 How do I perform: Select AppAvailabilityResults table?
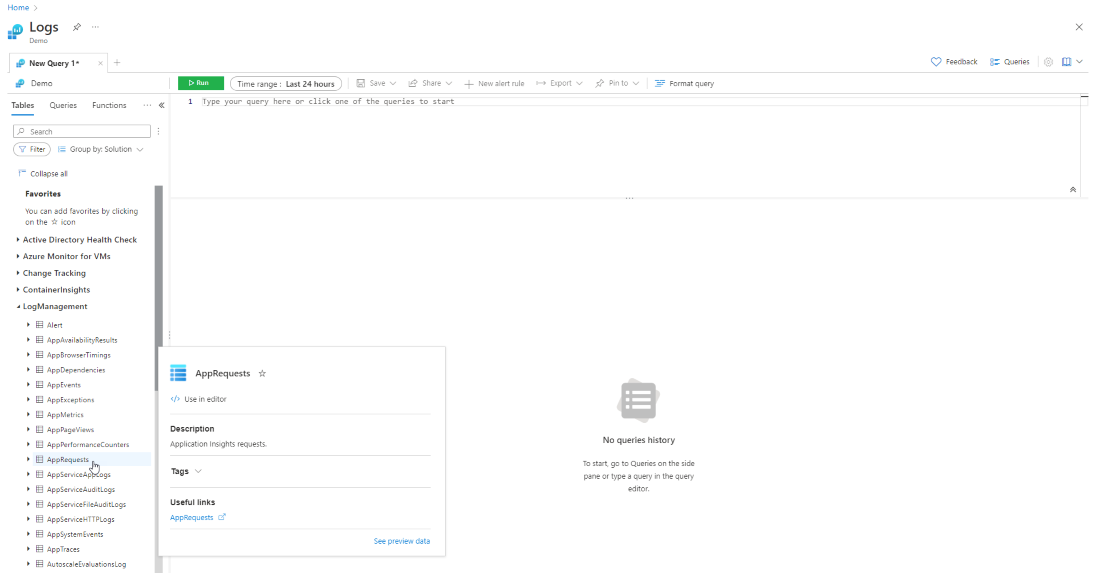click(82, 340)
